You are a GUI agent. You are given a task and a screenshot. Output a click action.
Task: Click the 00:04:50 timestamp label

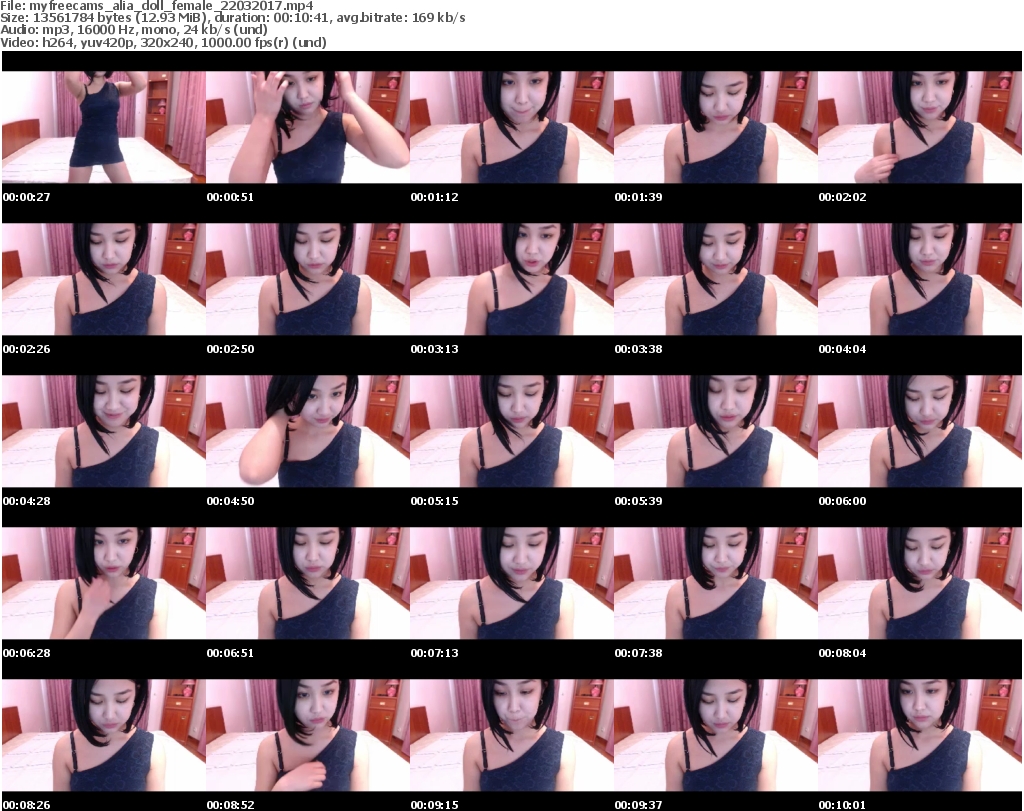tap(231, 501)
